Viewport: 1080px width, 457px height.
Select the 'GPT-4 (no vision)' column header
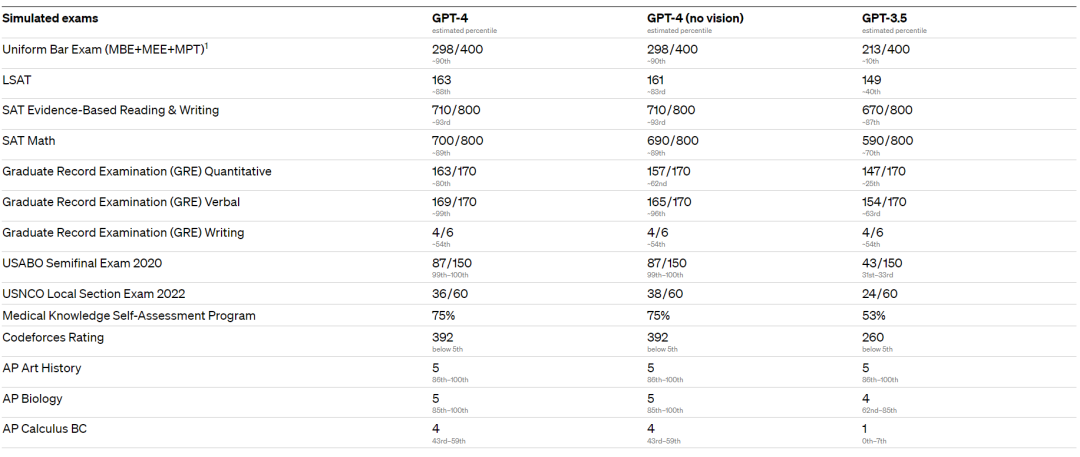696,19
